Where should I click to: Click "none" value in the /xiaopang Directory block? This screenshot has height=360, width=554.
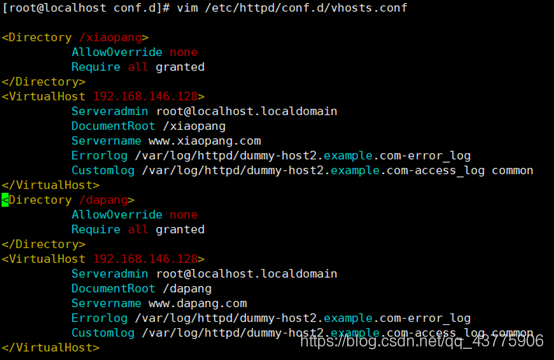[x=184, y=52]
